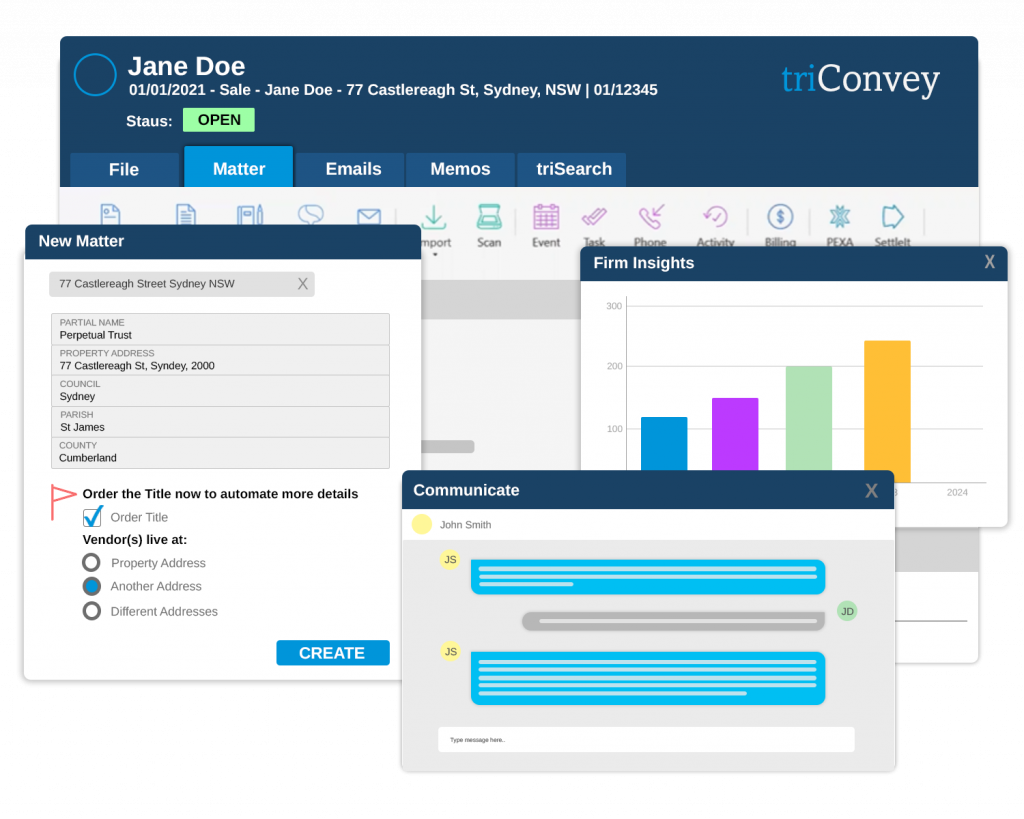This screenshot has width=1024, height=819.
Task: Click the light green bar in the chart
Action: click(x=808, y=418)
